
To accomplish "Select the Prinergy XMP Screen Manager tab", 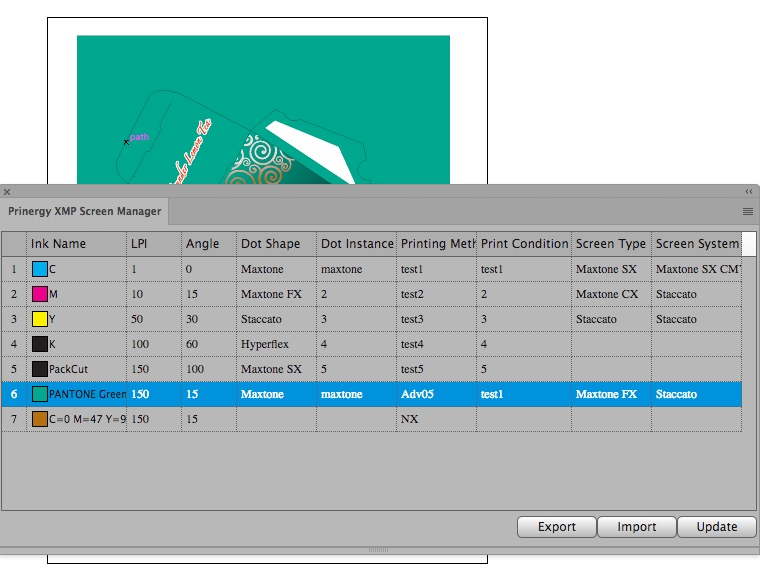I will pyautogui.click(x=84, y=212).
